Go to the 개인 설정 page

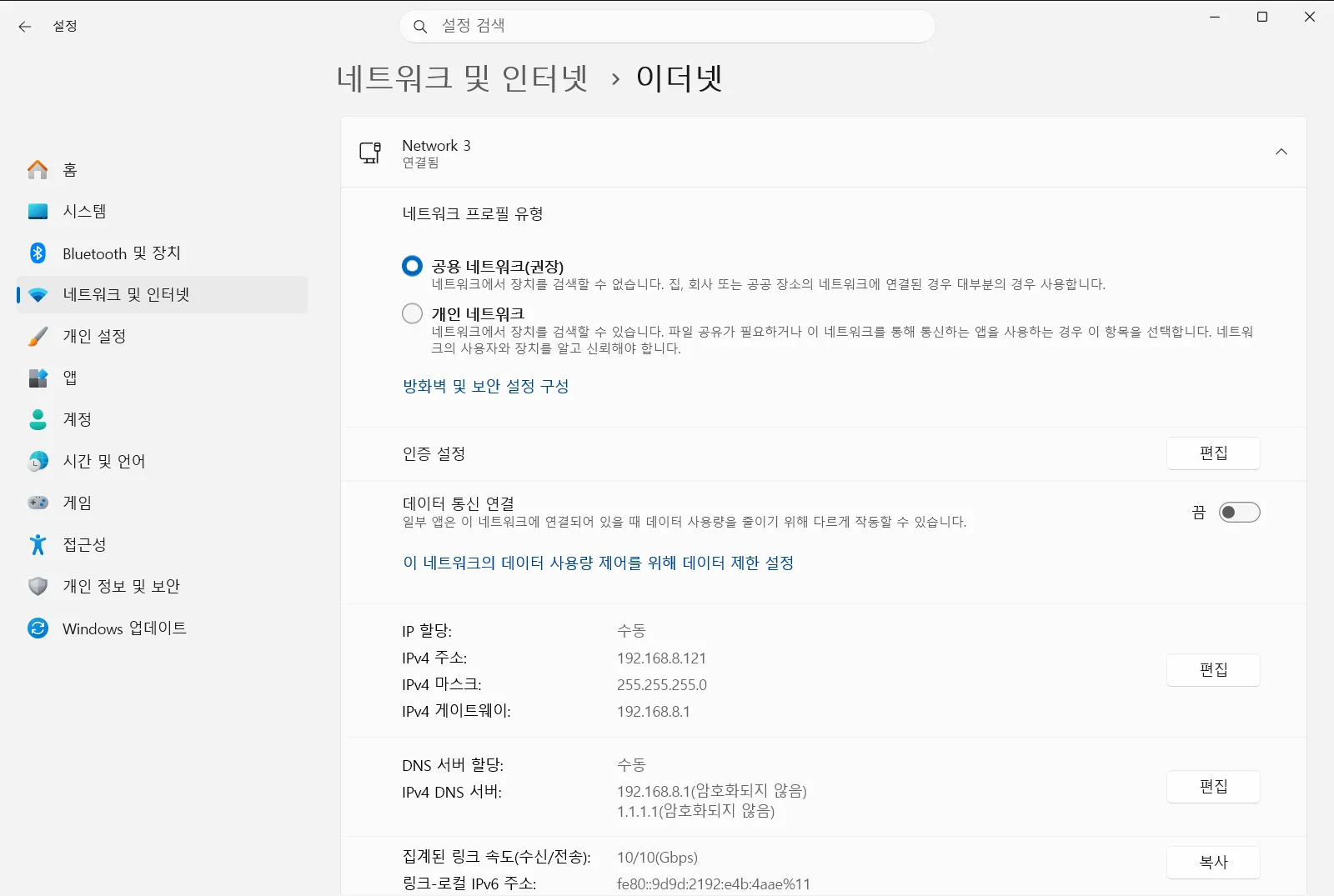point(162,337)
